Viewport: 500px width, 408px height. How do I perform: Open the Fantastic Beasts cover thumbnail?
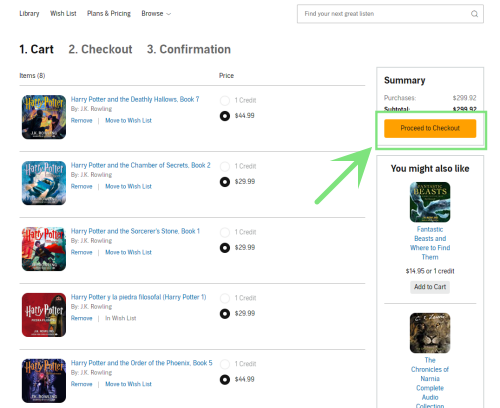(x=430, y=202)
